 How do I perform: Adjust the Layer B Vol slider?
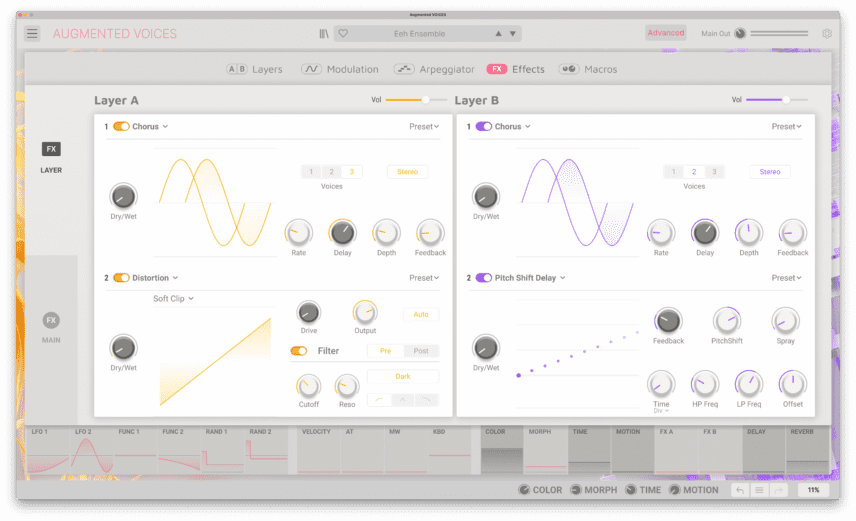click(777, 100)
